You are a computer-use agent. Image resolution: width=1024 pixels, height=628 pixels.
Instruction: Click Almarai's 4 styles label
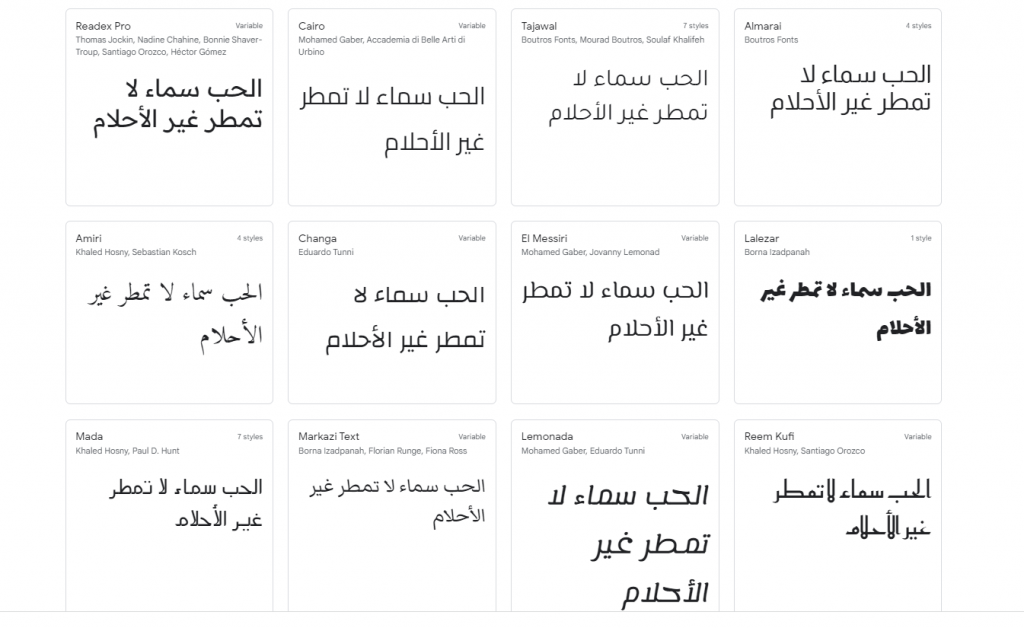click(x=918, y=25)
